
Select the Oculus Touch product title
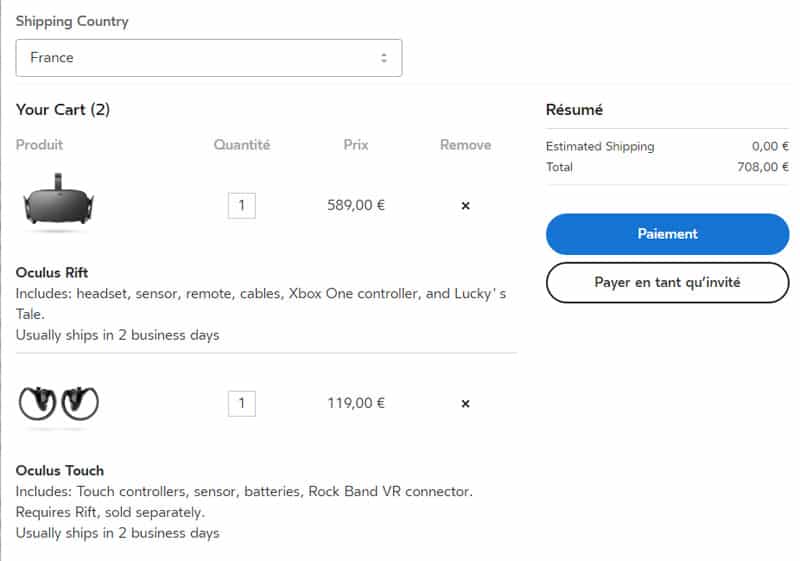coord(60,470)
